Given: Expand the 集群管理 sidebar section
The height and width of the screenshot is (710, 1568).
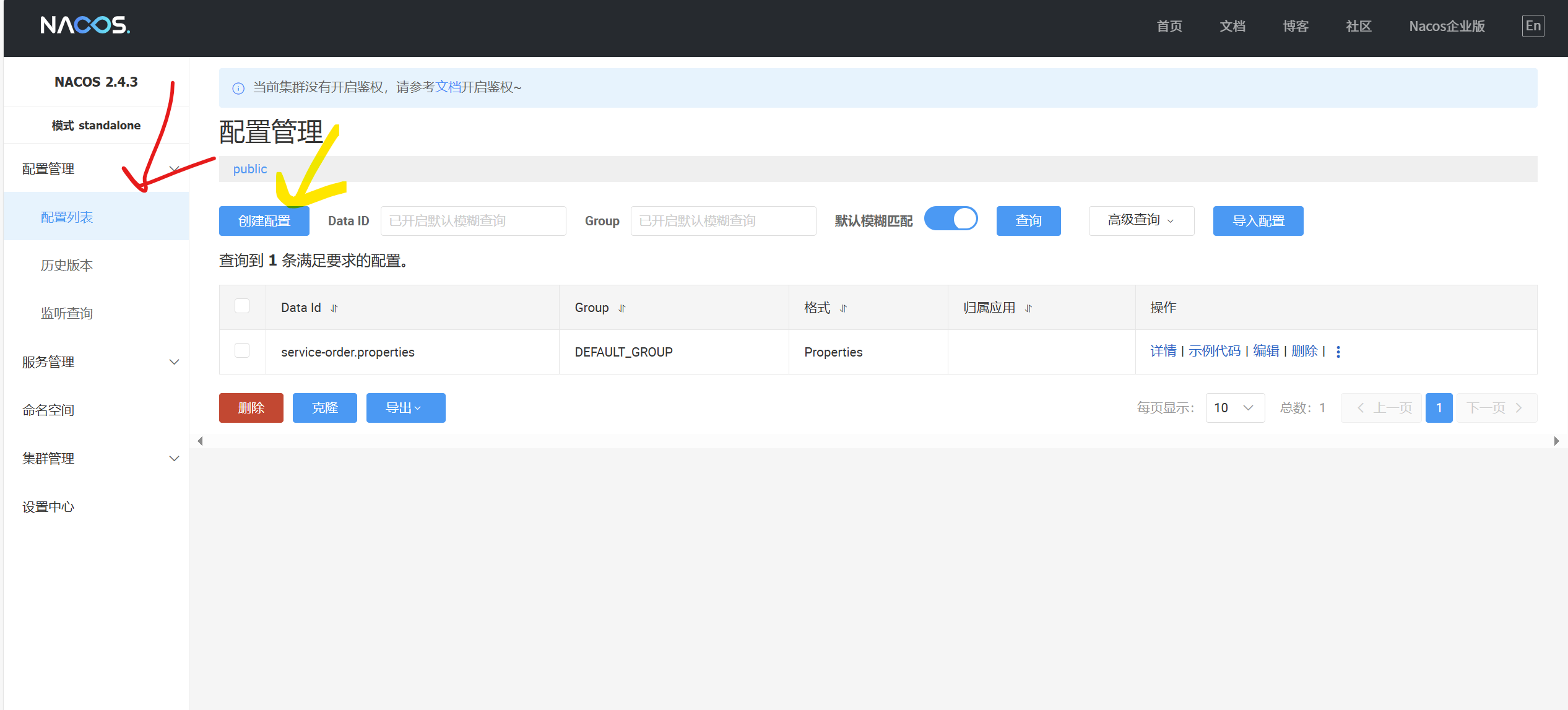Looking at the screenshot, I should pyautogui.click(x=96, y=459).
